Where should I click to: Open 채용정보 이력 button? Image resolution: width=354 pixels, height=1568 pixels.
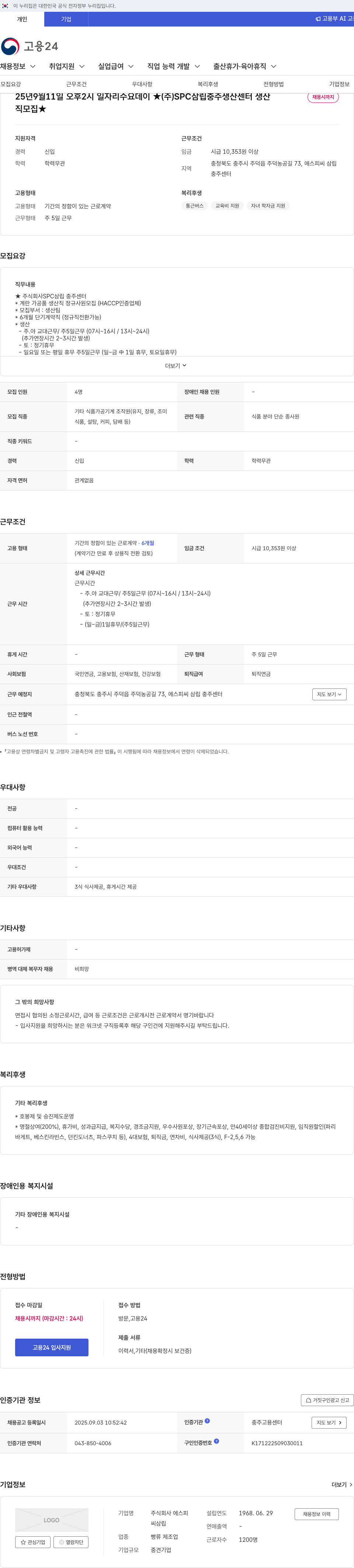click(x=316, y=1513)
